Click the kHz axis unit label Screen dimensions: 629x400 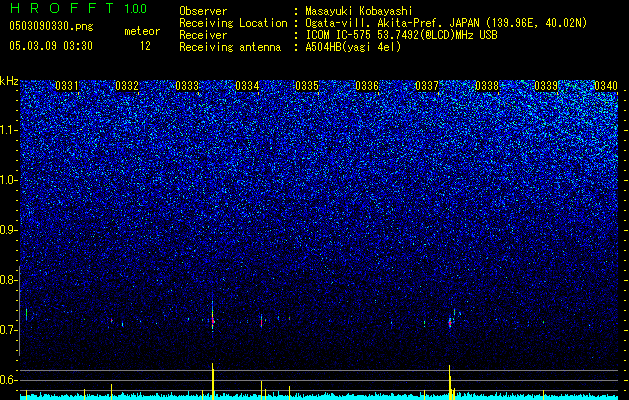9,81
